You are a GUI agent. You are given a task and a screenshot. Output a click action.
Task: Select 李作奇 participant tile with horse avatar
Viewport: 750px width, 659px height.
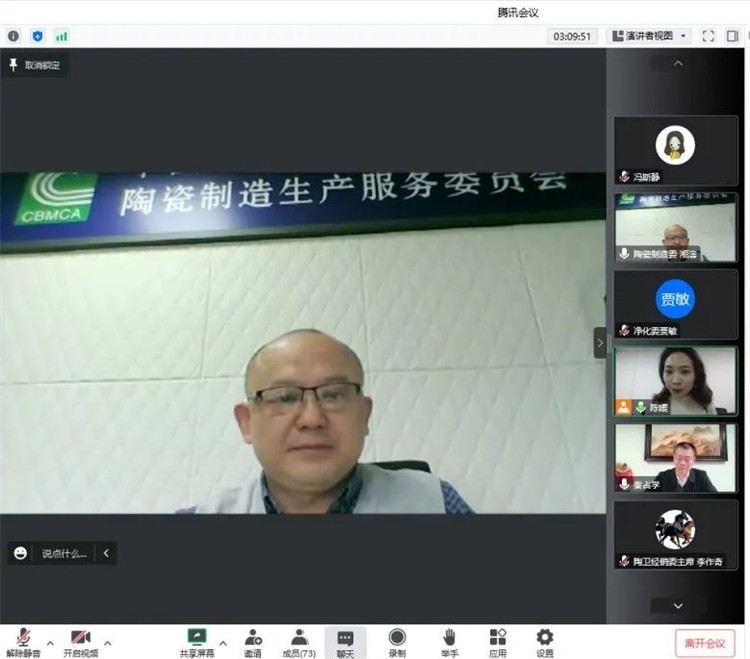[x=675, y=535]
